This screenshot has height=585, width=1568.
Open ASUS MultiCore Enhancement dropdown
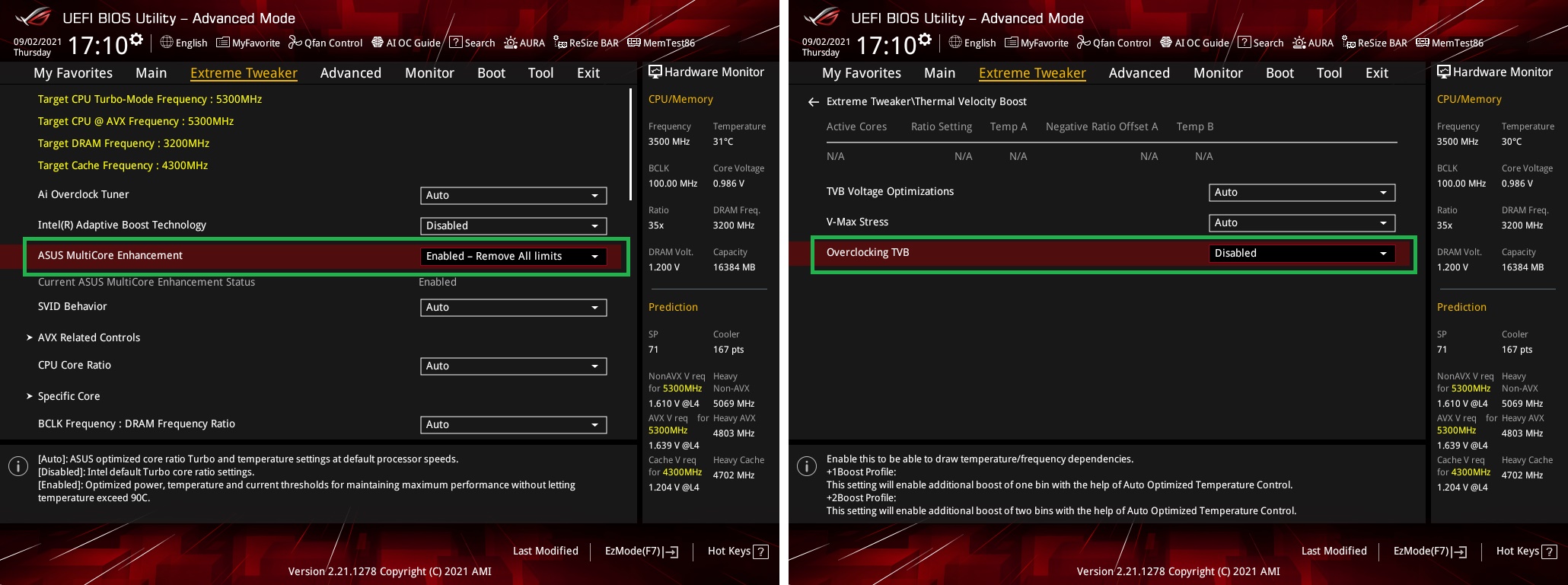pyautogui.click(x=514, y=257)
